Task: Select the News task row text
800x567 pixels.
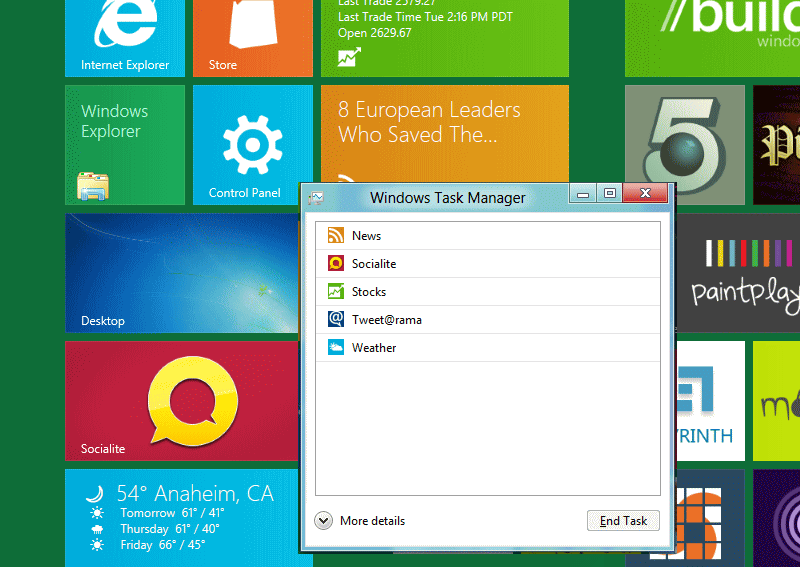Action: pyautogui.click(x=366, y=236)
